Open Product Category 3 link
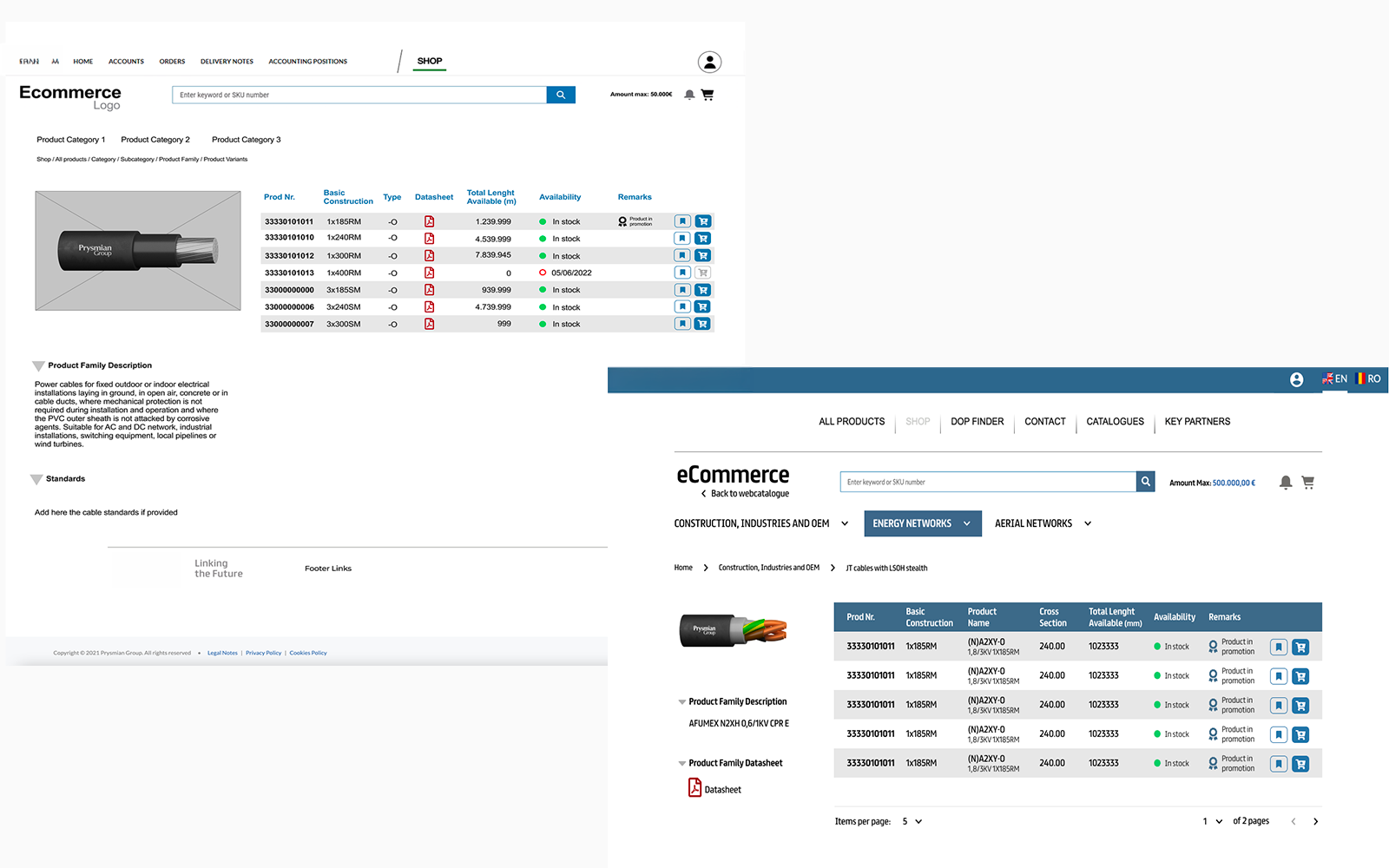This screenshot has height=868, width=1389. pyautogui.click(x=247, y=140)
